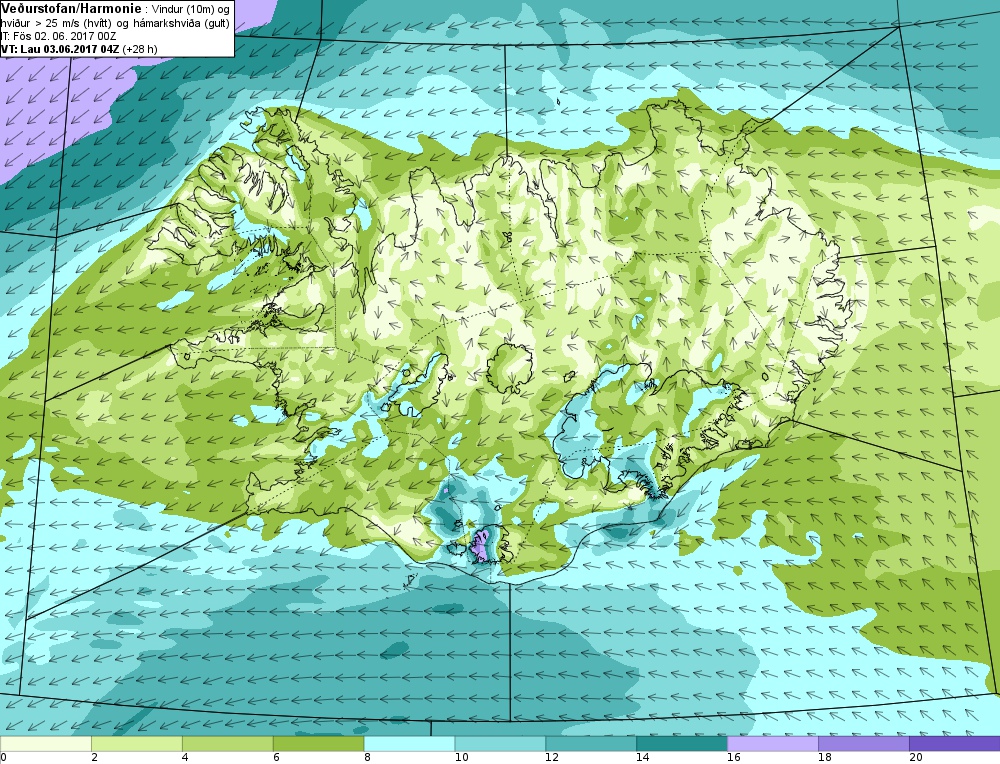
Task: Click the '(+28 h)' forecast offset text
Action: point(139,49)
